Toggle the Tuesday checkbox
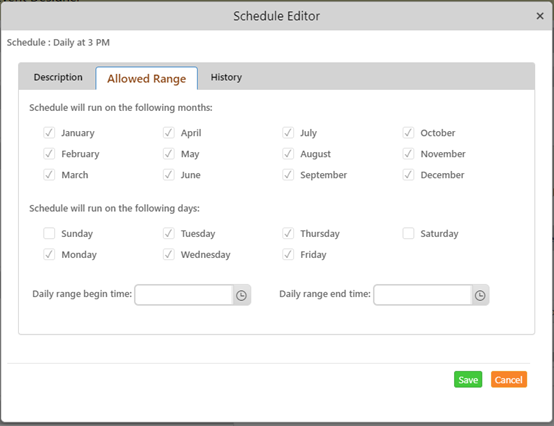This screenshot has height=426, width=554. click(169, 233)
